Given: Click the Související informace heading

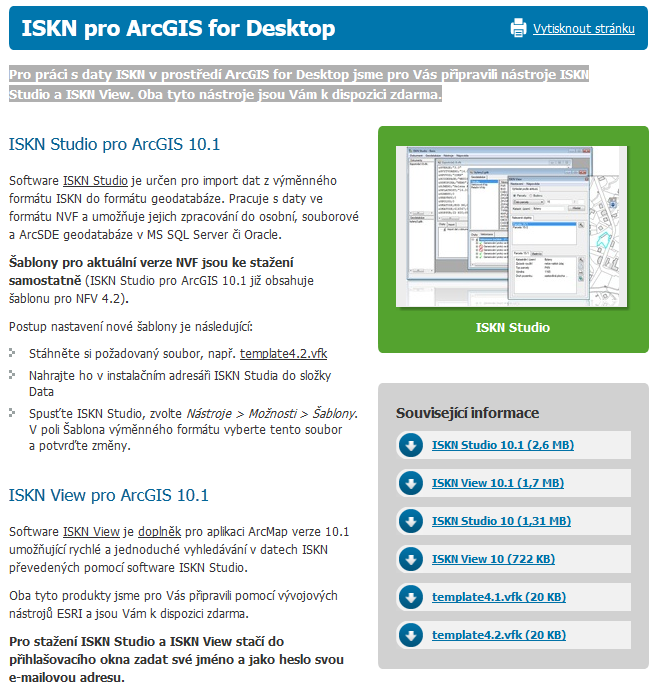Looking at the screenshot, I should tap(467, 413).
